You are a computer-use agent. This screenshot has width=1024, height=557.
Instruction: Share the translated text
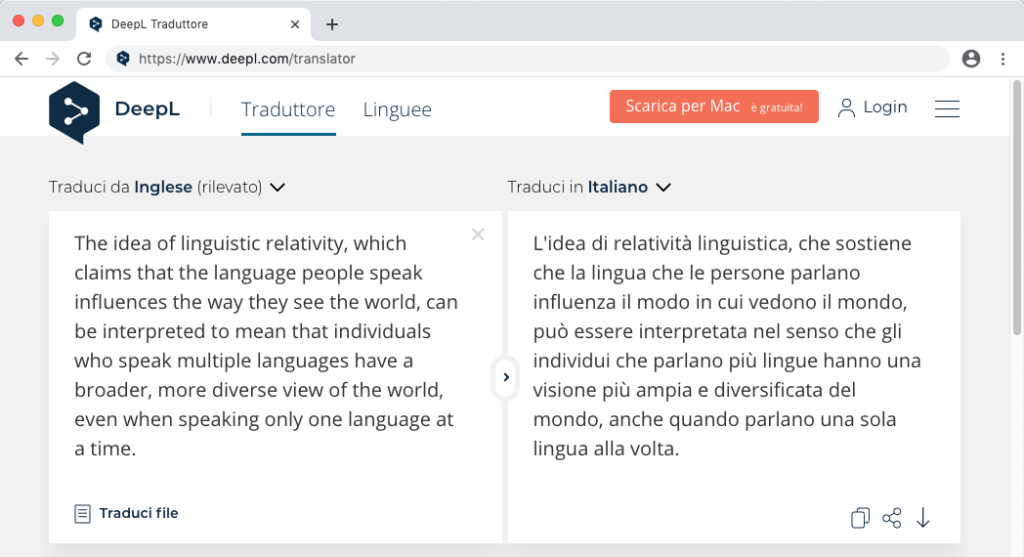pos(891,518)
